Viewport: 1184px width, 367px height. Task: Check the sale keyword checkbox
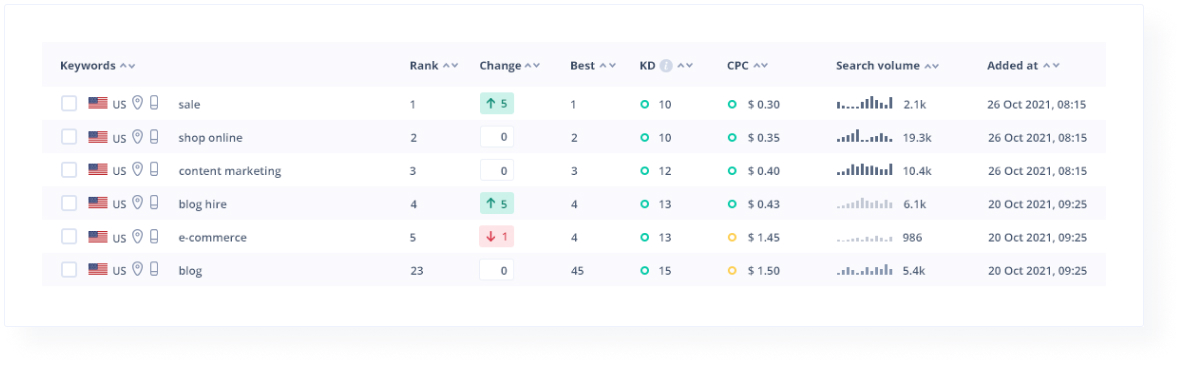[69, 103]
